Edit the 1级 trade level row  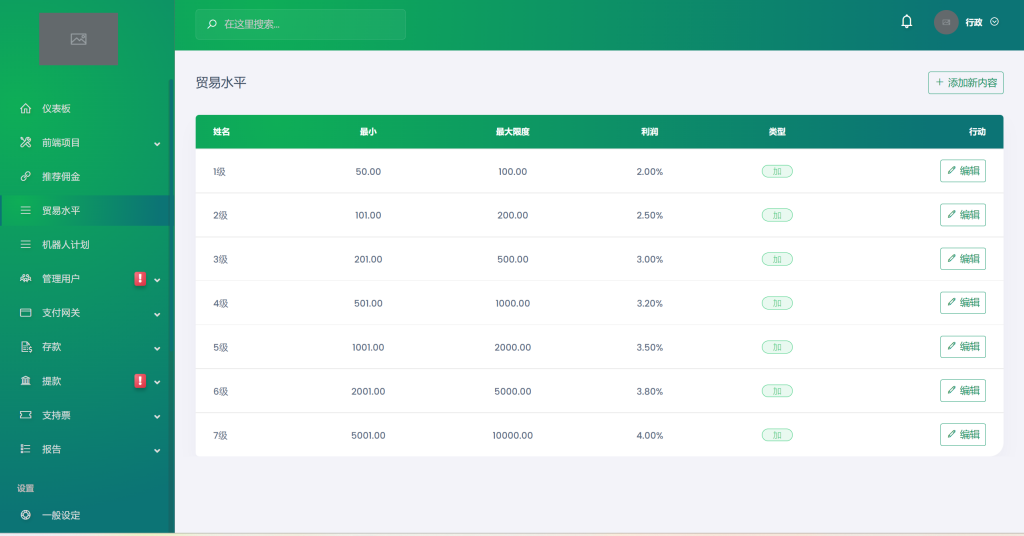[x=962, y=171]
